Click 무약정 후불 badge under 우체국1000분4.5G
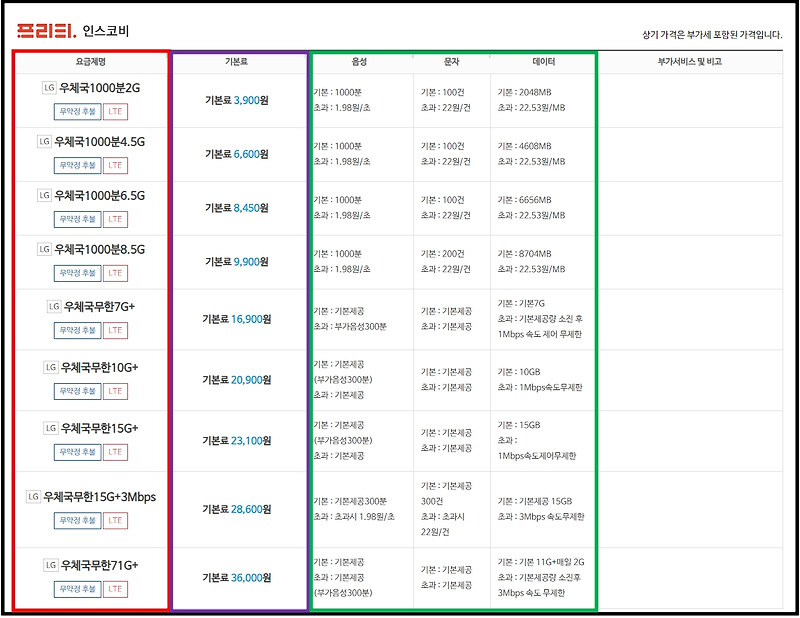This screenshot has height=618, width=800. (x=78, y=165)
